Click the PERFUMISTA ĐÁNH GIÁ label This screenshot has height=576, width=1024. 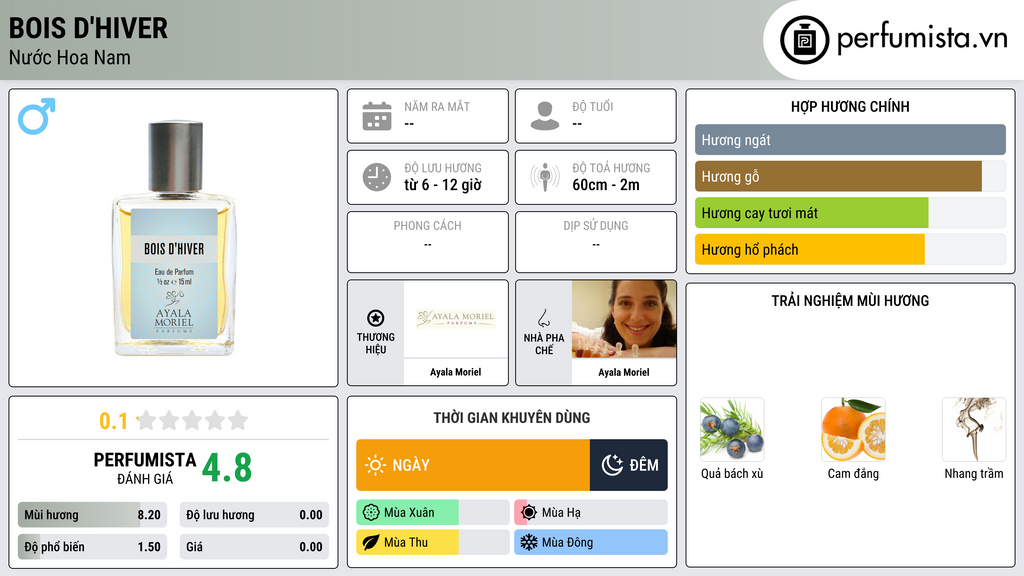tap(145, 468)
